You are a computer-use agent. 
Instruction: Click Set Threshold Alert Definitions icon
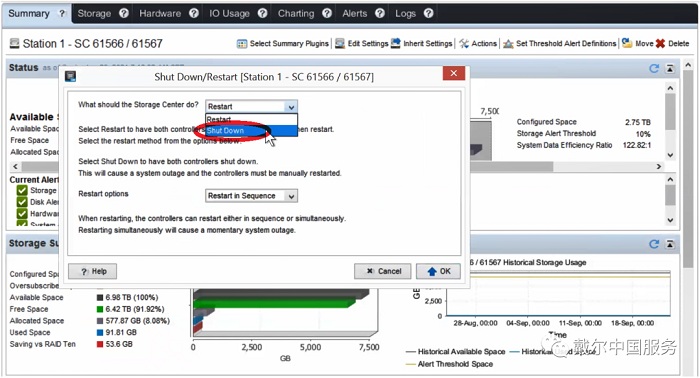coord(508,44)
